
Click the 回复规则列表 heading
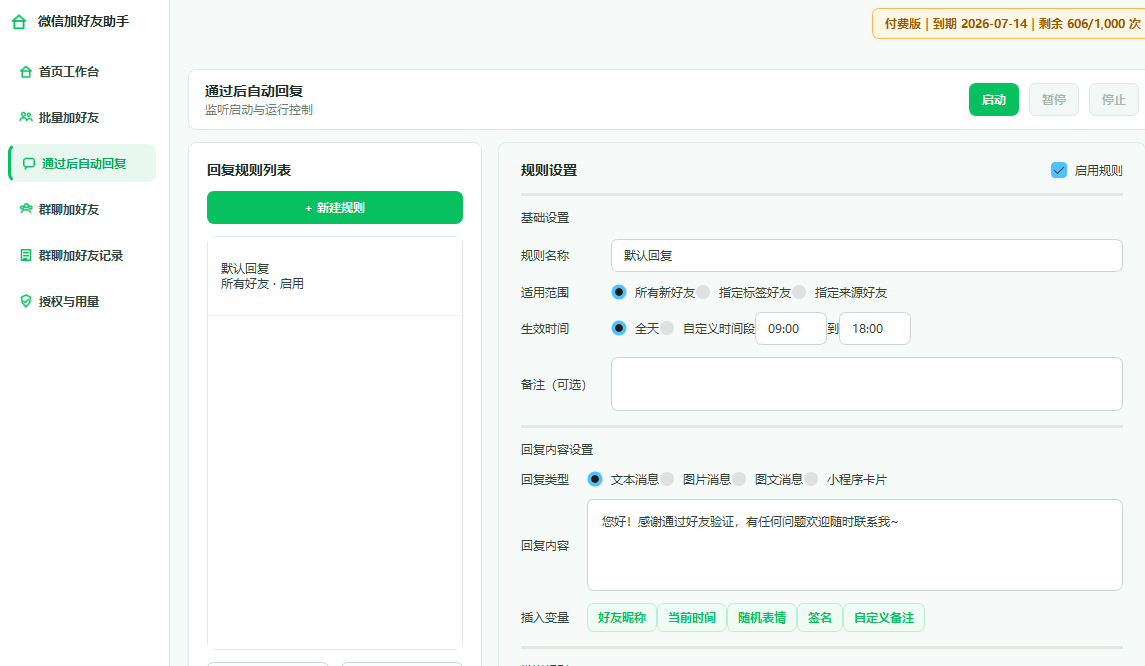coord(249,170)
